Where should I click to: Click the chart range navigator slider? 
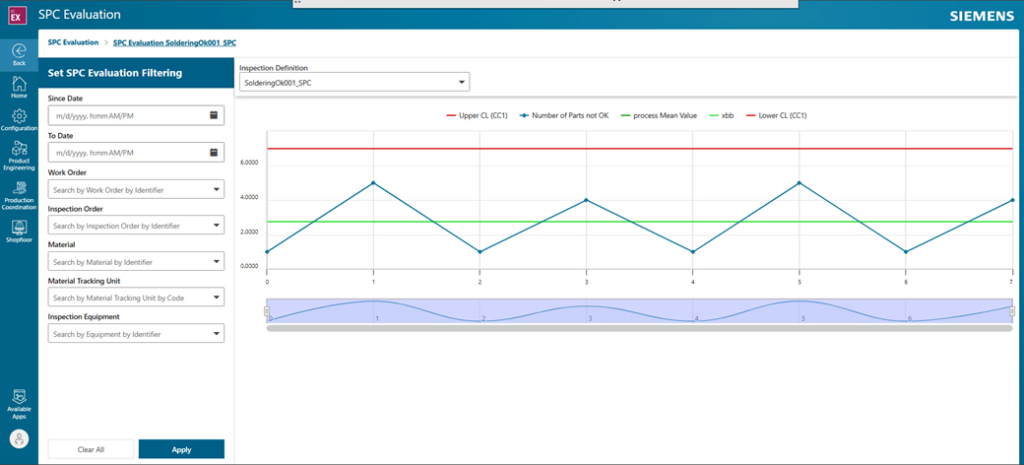[640, 311]
